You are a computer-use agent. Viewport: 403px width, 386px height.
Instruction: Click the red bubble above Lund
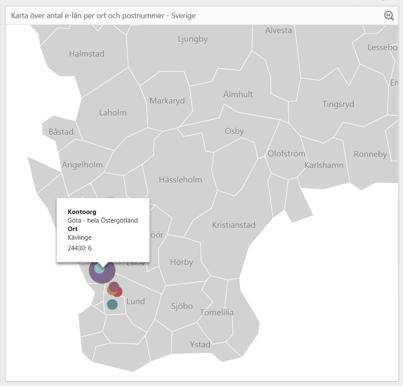[117, 292]
